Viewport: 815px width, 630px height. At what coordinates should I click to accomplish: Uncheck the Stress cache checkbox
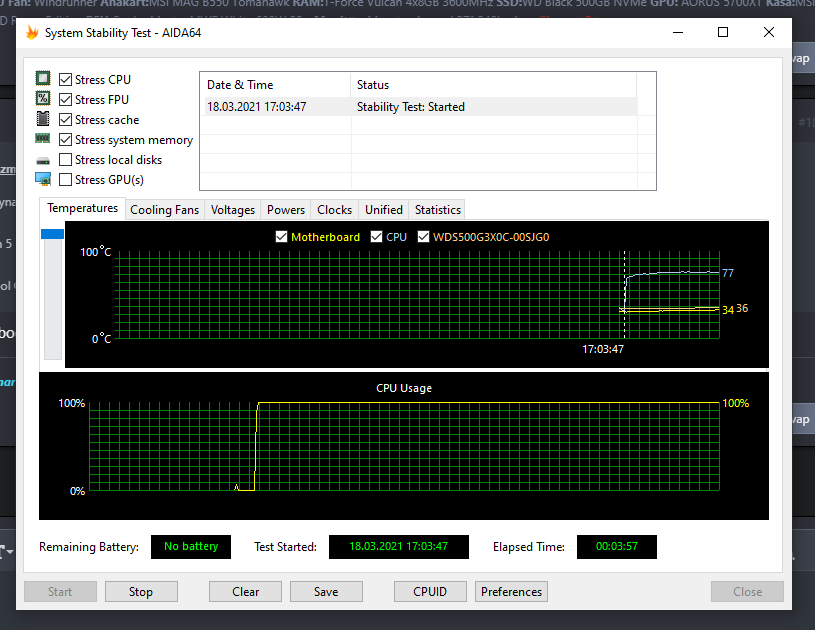click(x=65, y=120)
